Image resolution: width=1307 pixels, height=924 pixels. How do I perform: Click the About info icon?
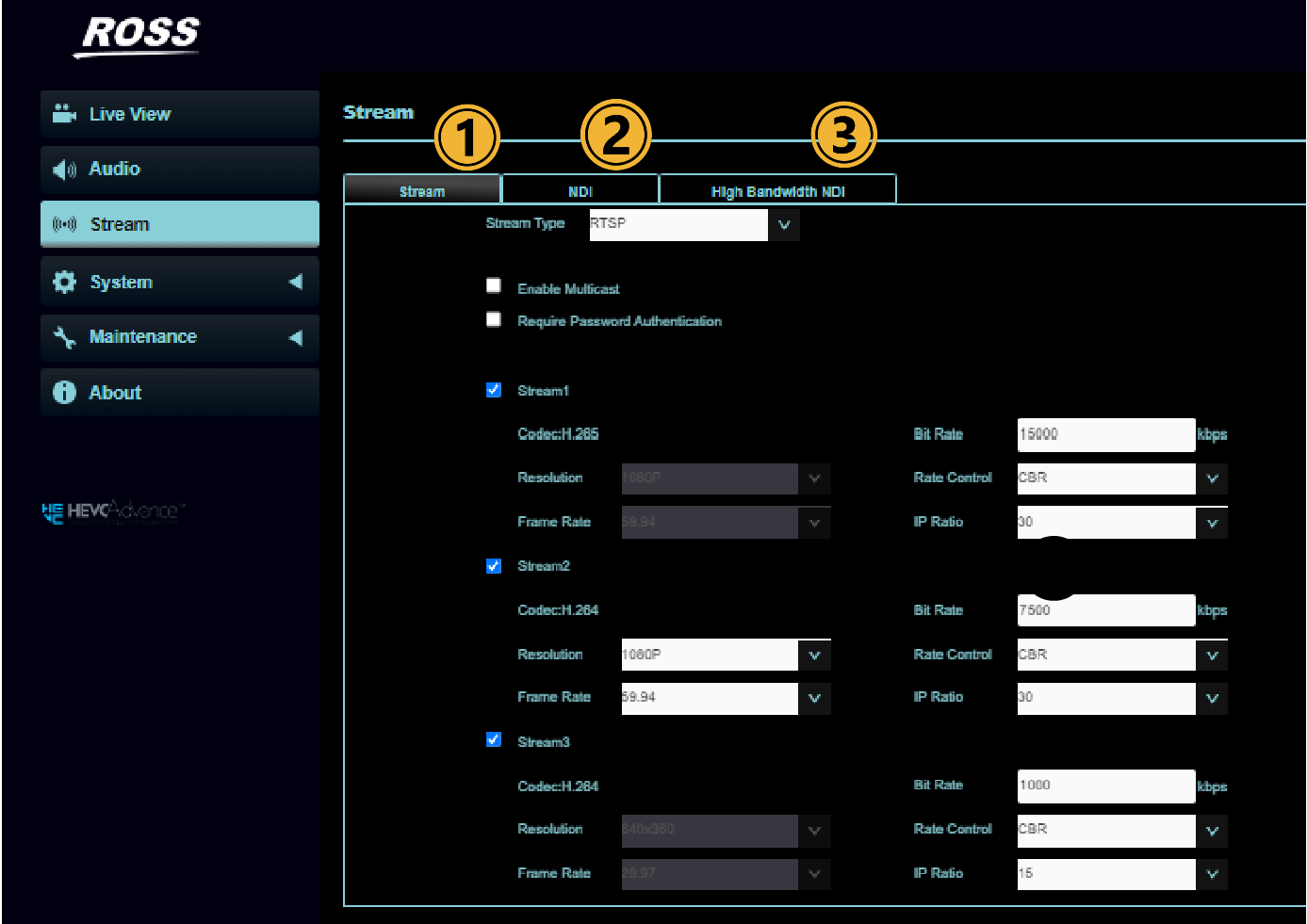[64, 393]
